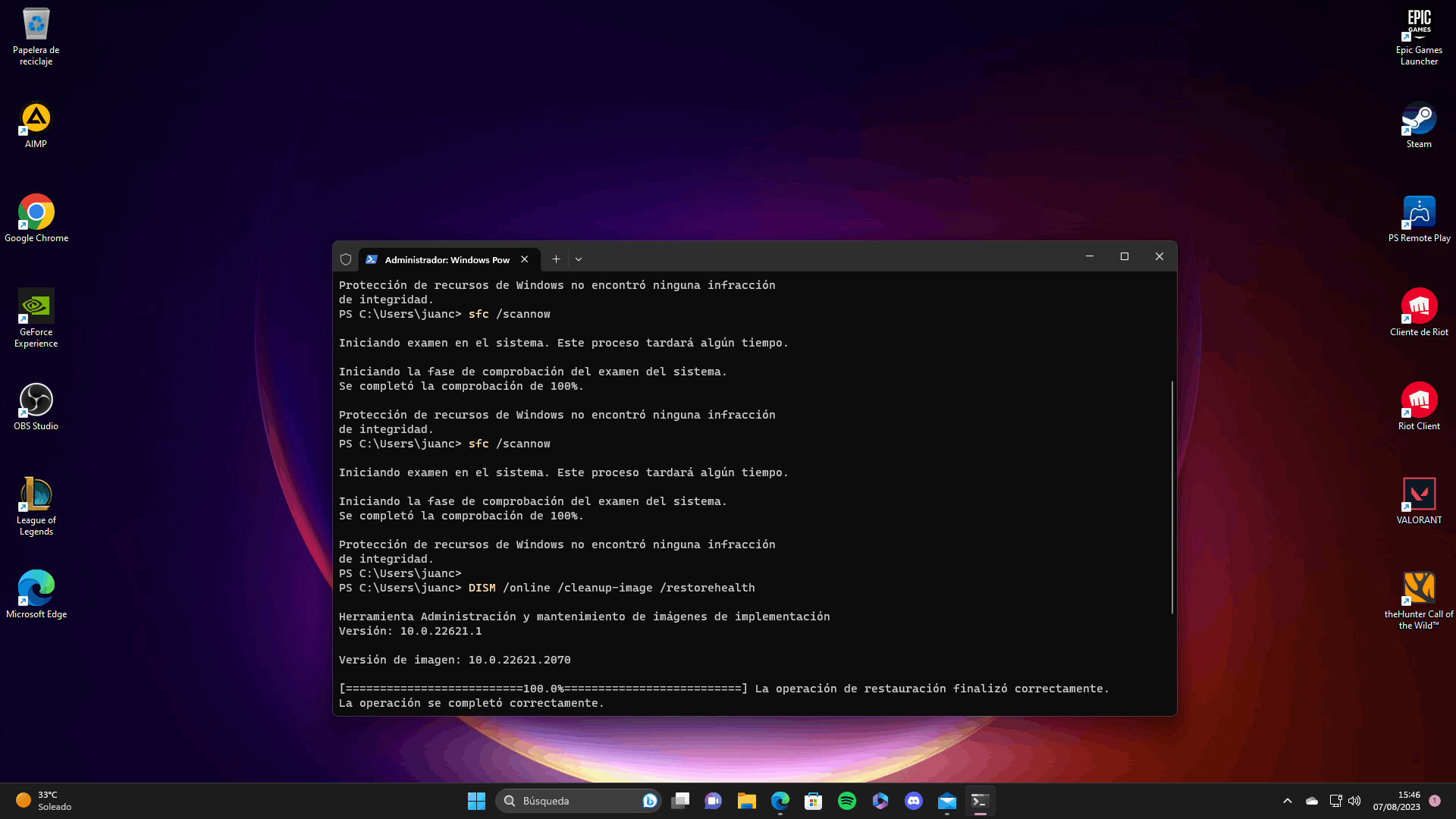Select the Steam desktop shortcut
Image resolution: width=1456 pixels, height=819 pixels.
[x=1419, y=125]
